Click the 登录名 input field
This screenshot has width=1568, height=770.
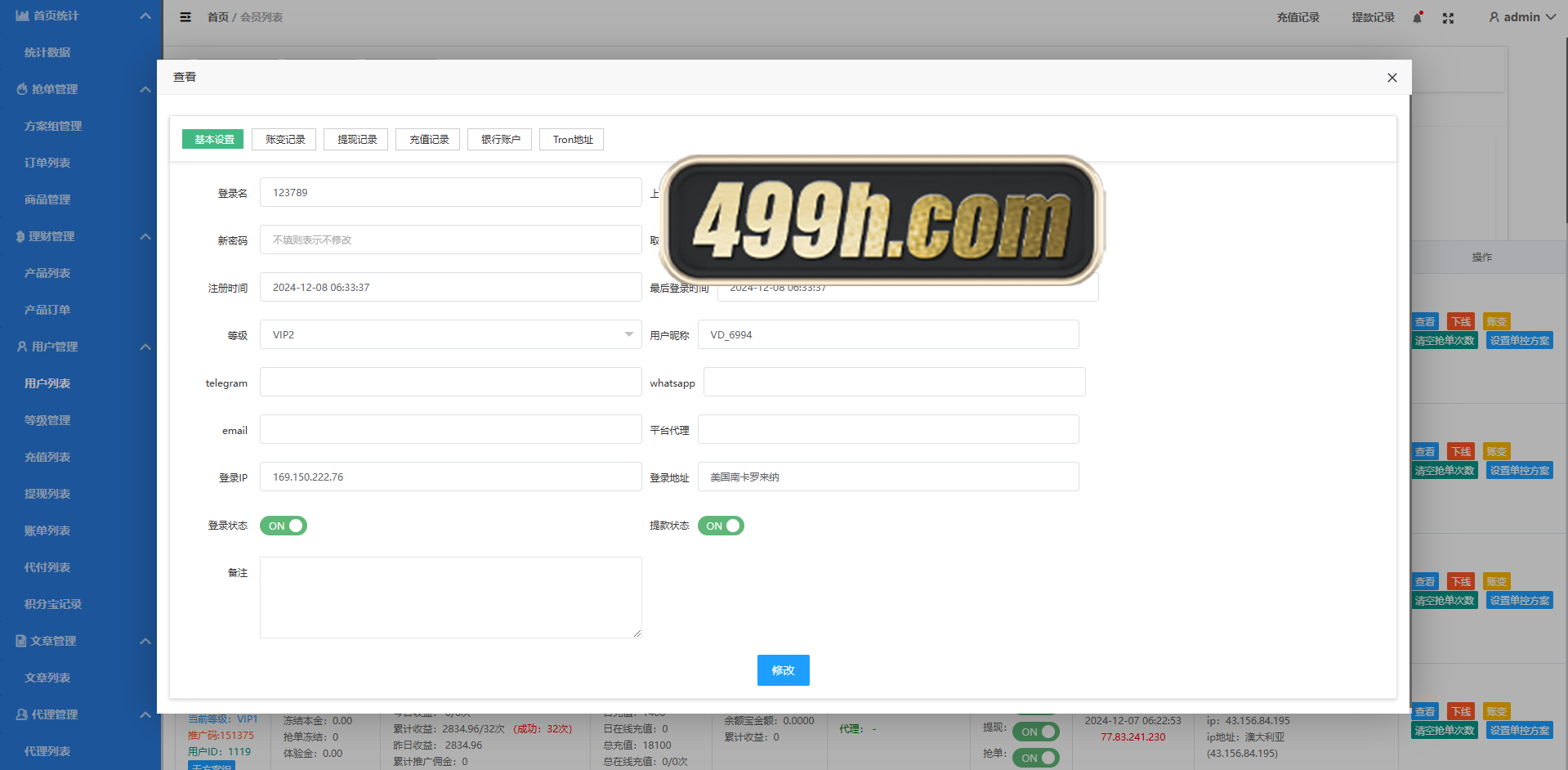451,192
